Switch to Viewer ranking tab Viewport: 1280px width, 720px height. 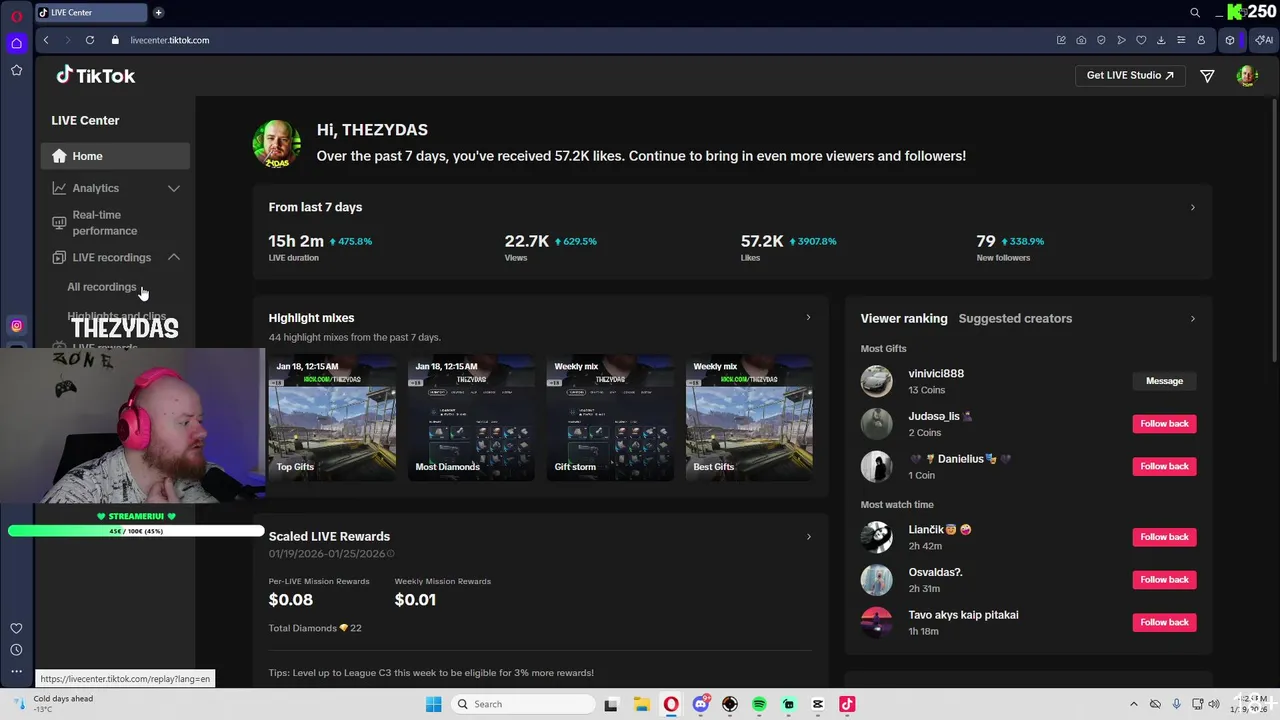tap(904, 318)
